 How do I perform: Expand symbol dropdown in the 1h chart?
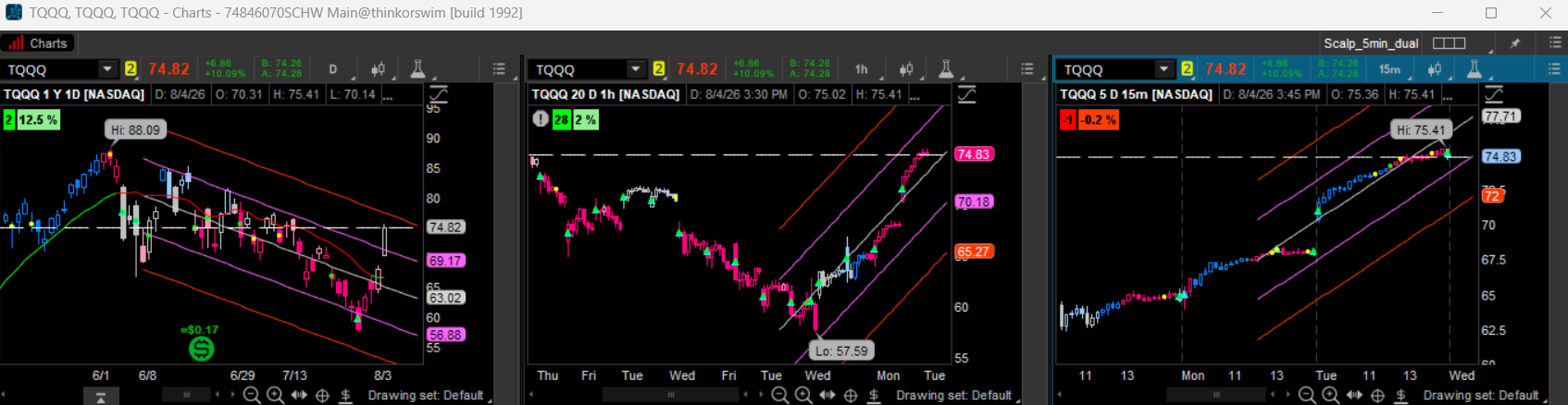pos(635,69)
